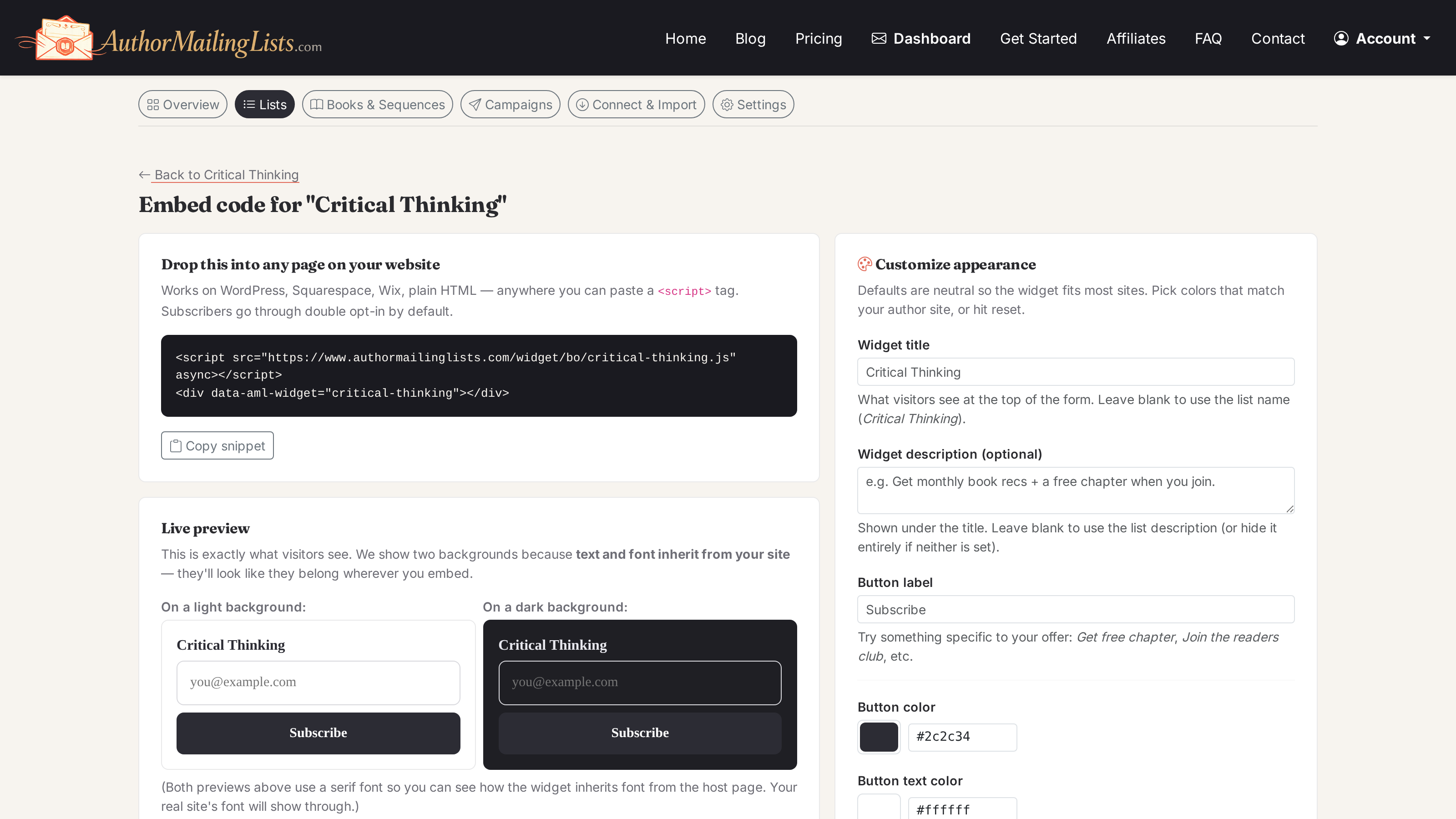Open Dashboard via envelope icon

878,38
